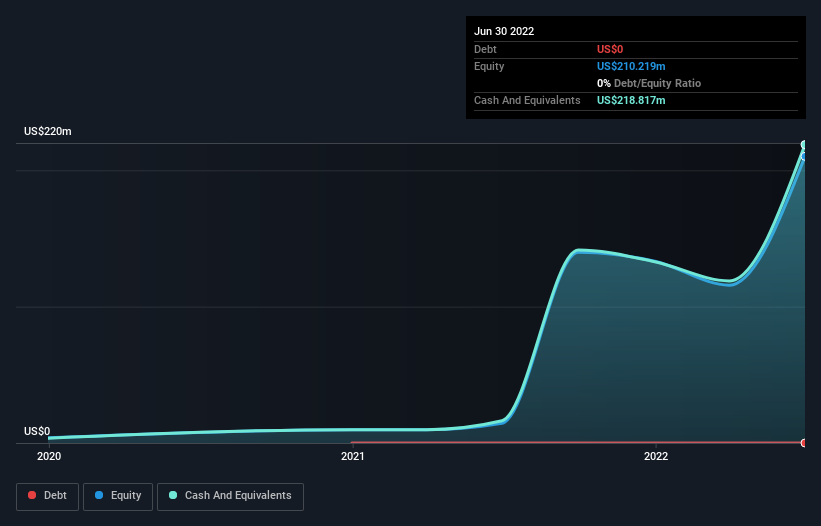This screenshot has width=821, height=526.
Task: Toggle the Debt series legend button
Action: pyautogui.click(x=47, y=496)
